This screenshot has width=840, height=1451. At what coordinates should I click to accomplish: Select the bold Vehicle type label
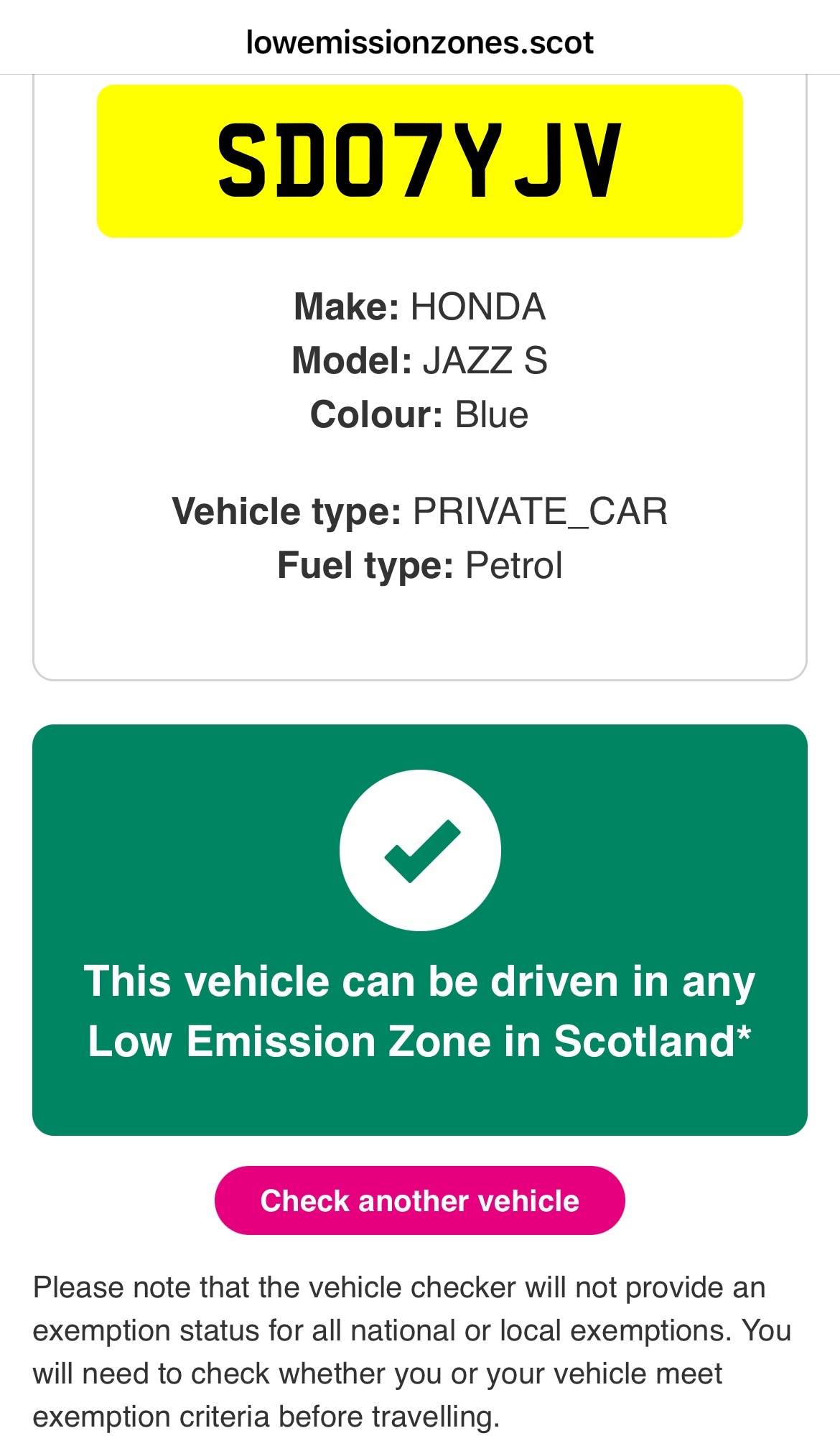coord(286,512)
